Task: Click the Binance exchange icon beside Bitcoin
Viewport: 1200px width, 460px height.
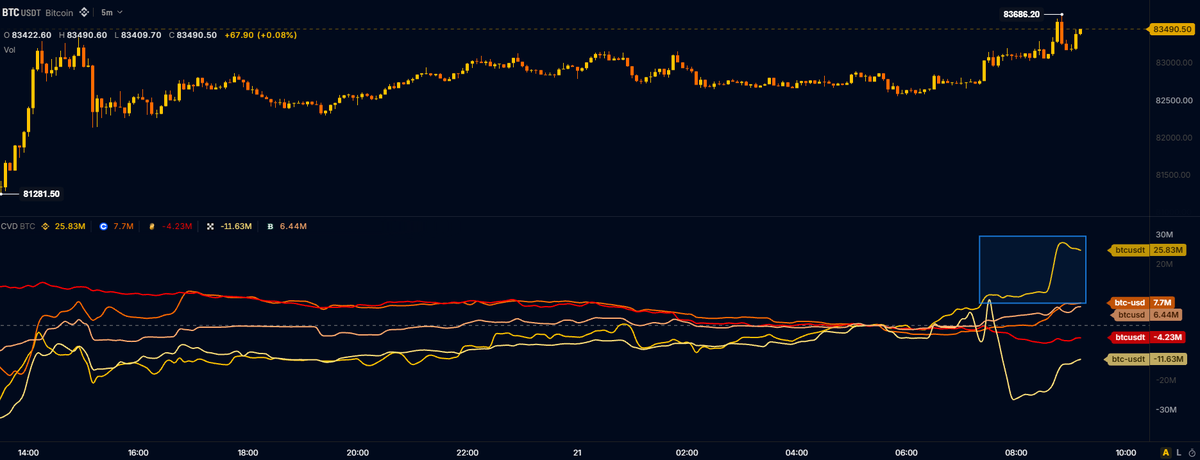Action: pyautogui.click(x=84, y=13)
